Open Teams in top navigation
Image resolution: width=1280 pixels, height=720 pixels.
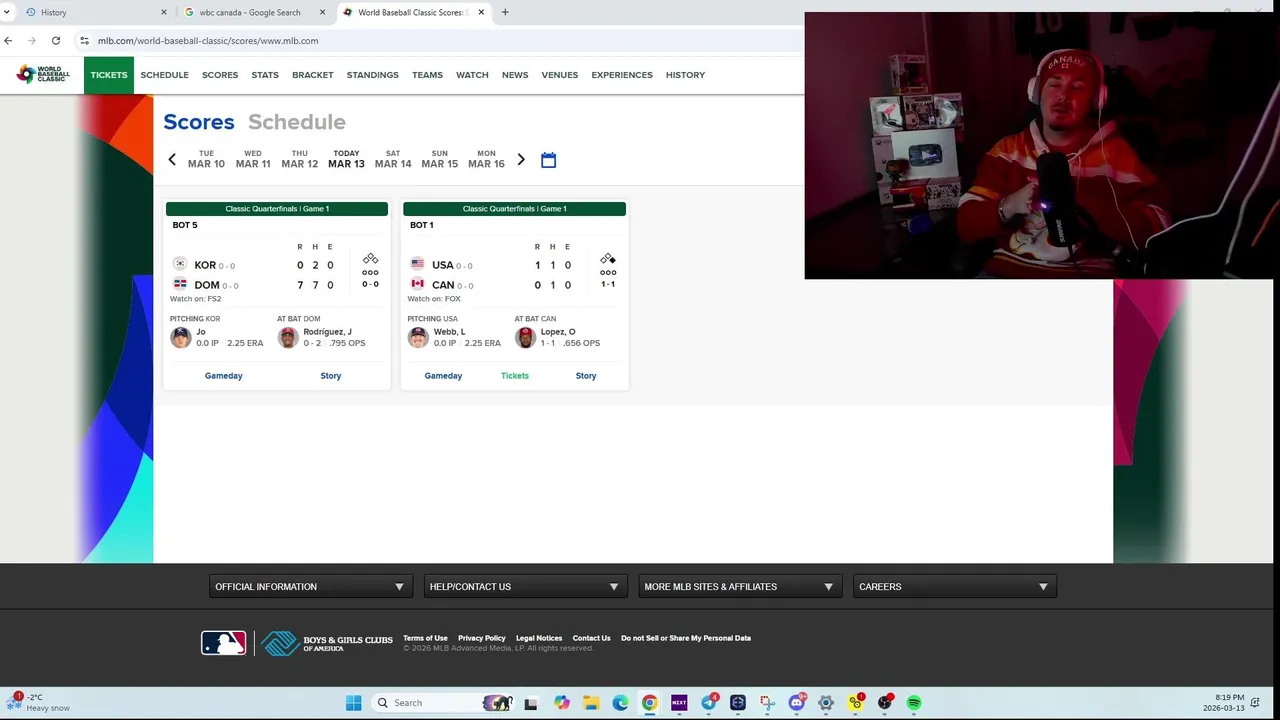[427, 75]
